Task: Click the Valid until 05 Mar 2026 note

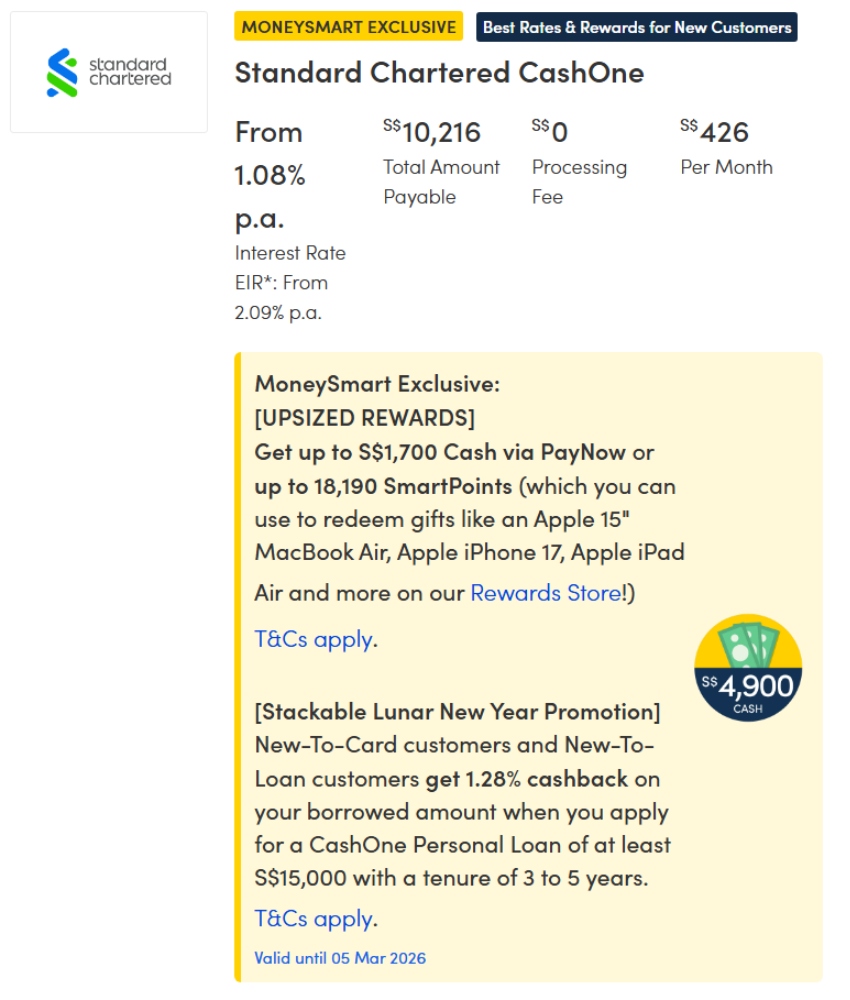Action: tap(340, 958)
